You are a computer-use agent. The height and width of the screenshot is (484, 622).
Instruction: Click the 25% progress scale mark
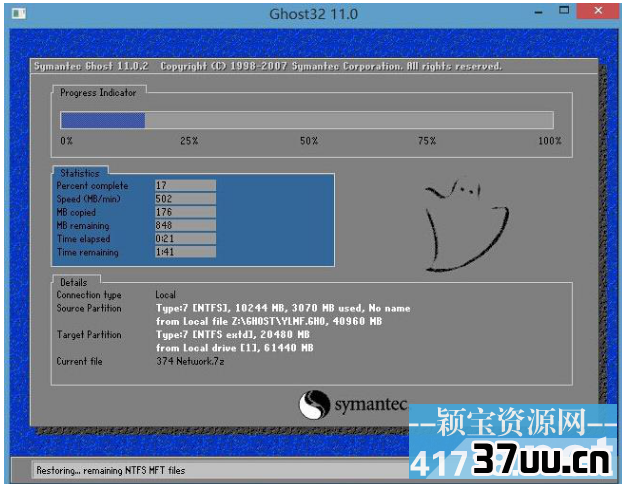point(189,141)
